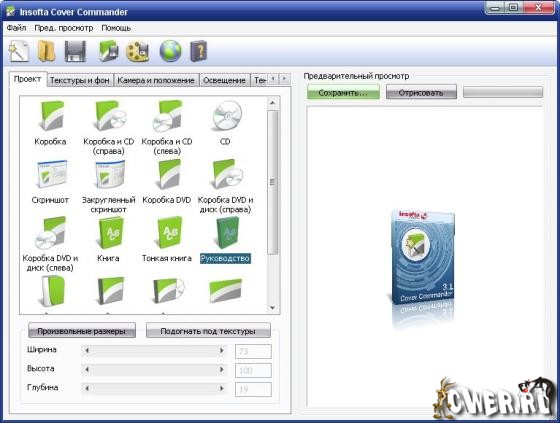Select Коробка DVD и диск (справа) template
This screenshot has height=423, width=560.
point(225,186)
